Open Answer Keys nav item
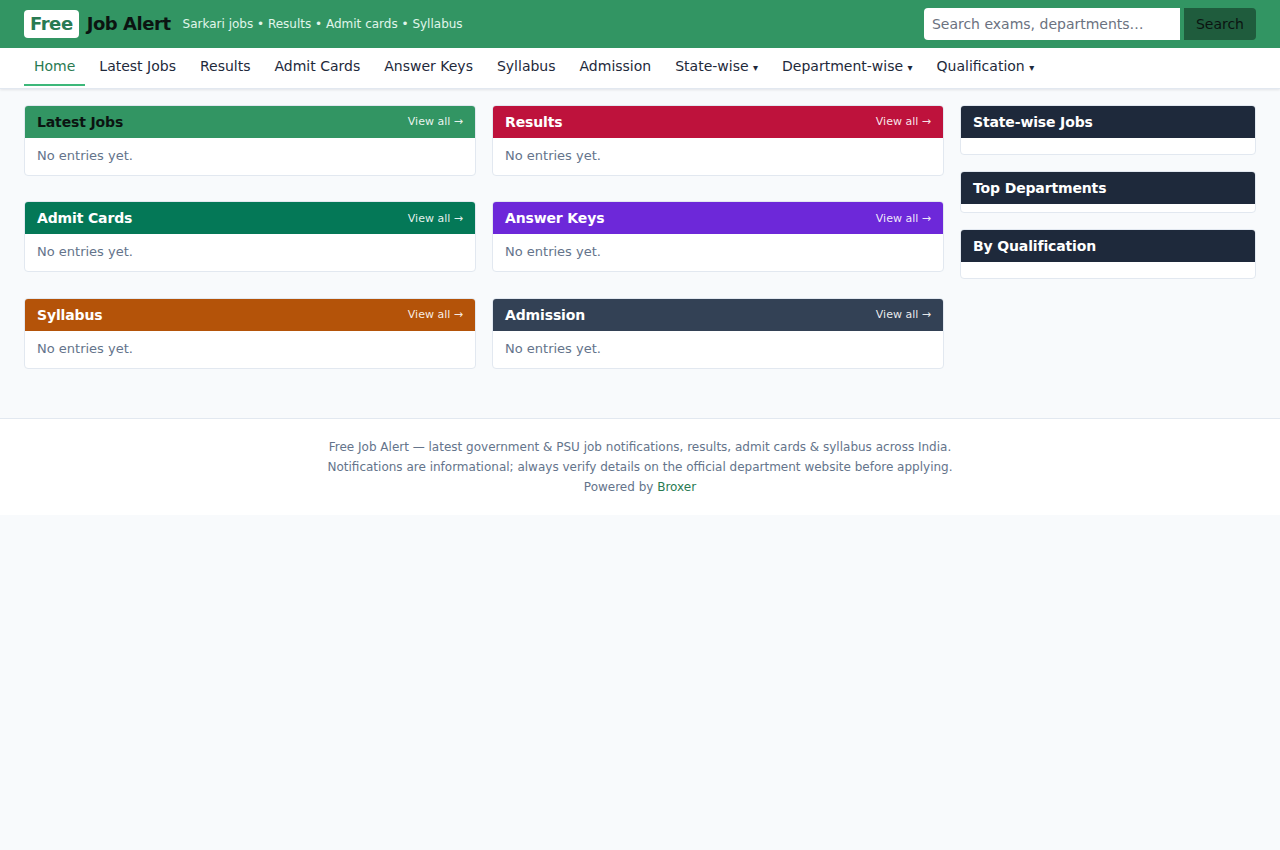1280x850 pixels. click(428, 66)
